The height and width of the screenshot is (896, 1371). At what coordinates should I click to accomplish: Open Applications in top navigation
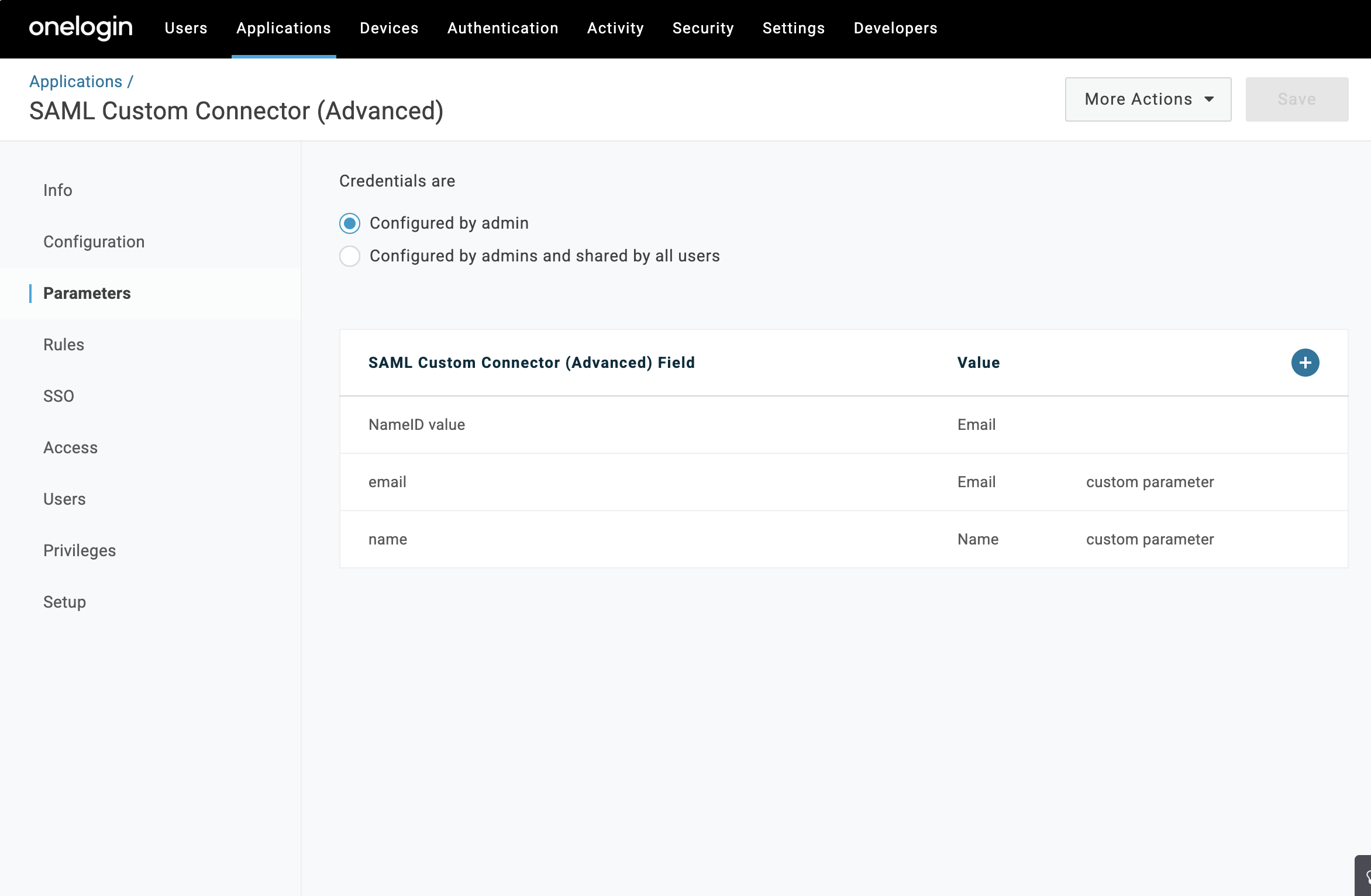284,28
